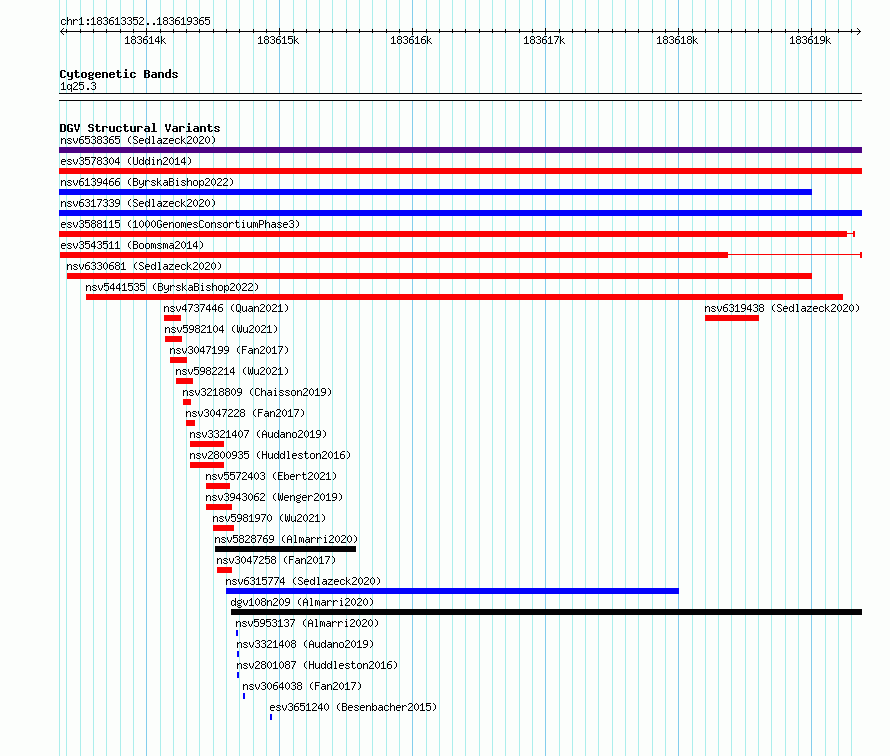Open nsv6315774 (Sedlazeck2020) label

click(x=303, y=581)
